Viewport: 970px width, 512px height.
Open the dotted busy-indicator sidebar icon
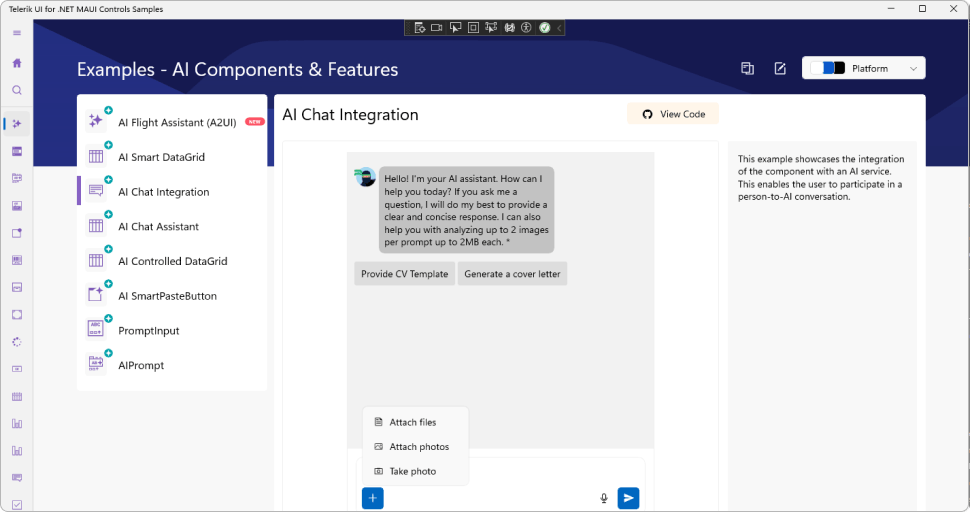point(17,342)
